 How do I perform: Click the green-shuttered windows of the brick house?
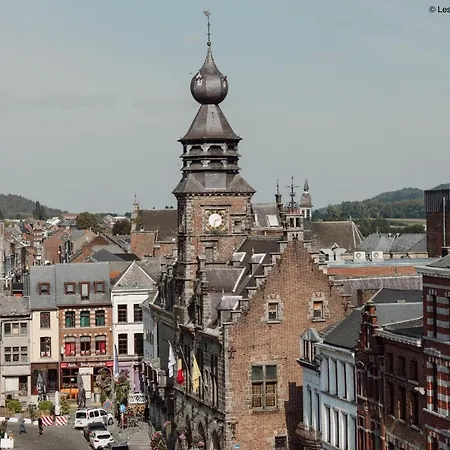85,318
